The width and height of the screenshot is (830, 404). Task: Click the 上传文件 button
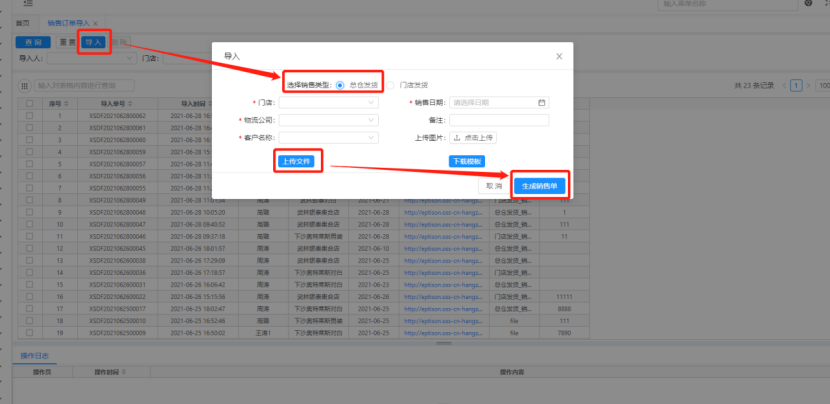tap(296, 161)
